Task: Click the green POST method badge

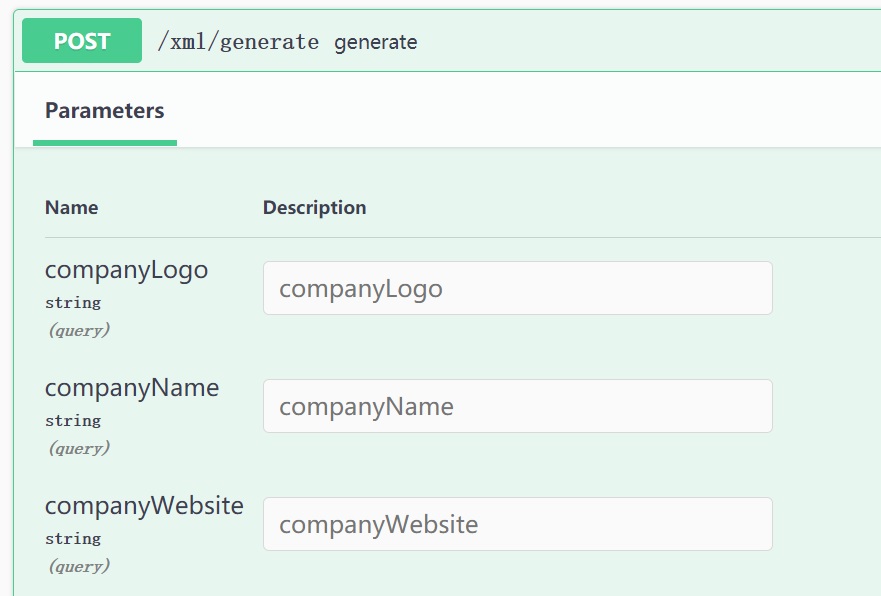Action: click(82, 41)
